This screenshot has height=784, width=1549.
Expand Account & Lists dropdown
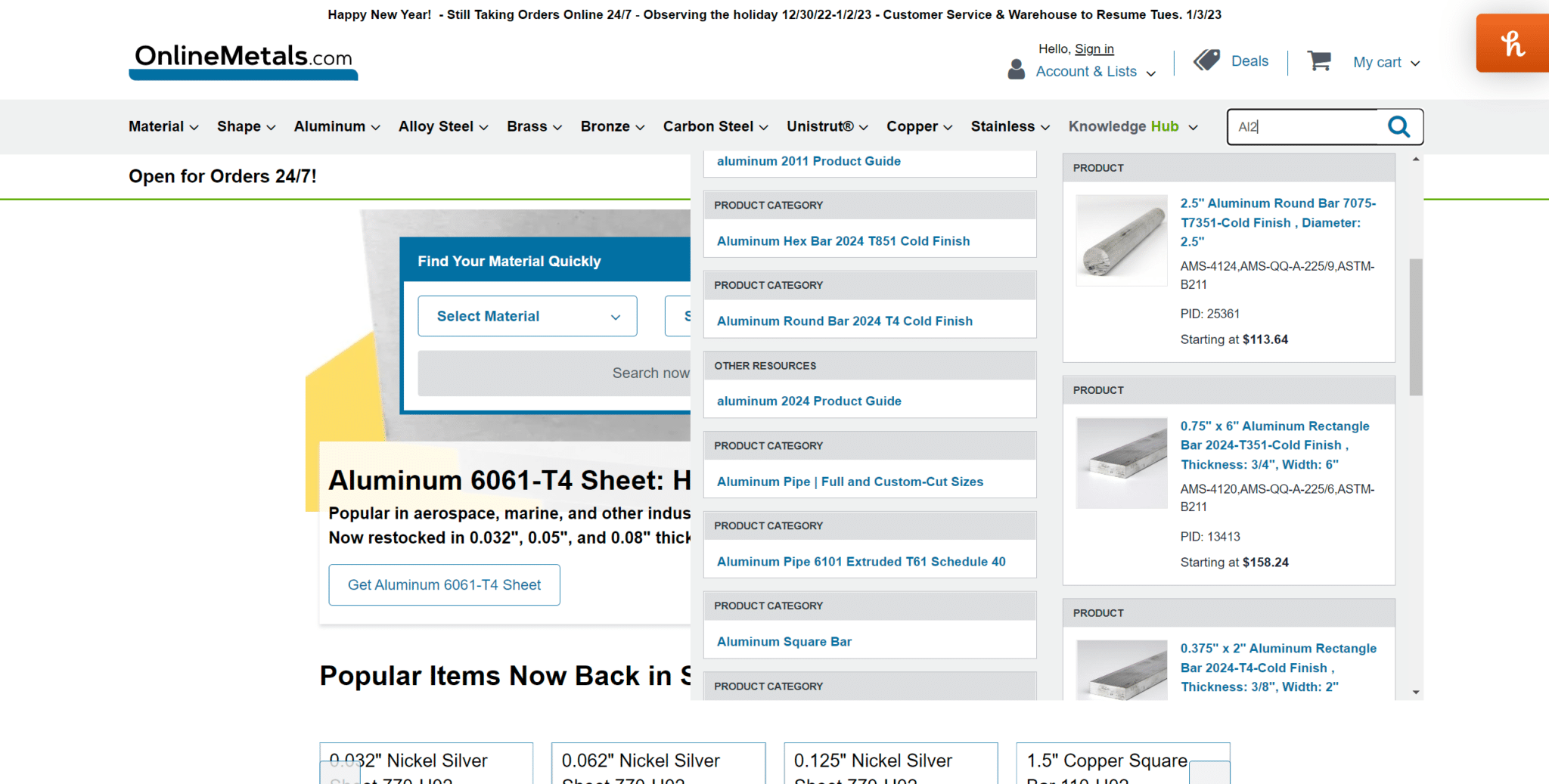click(1095, 72)
